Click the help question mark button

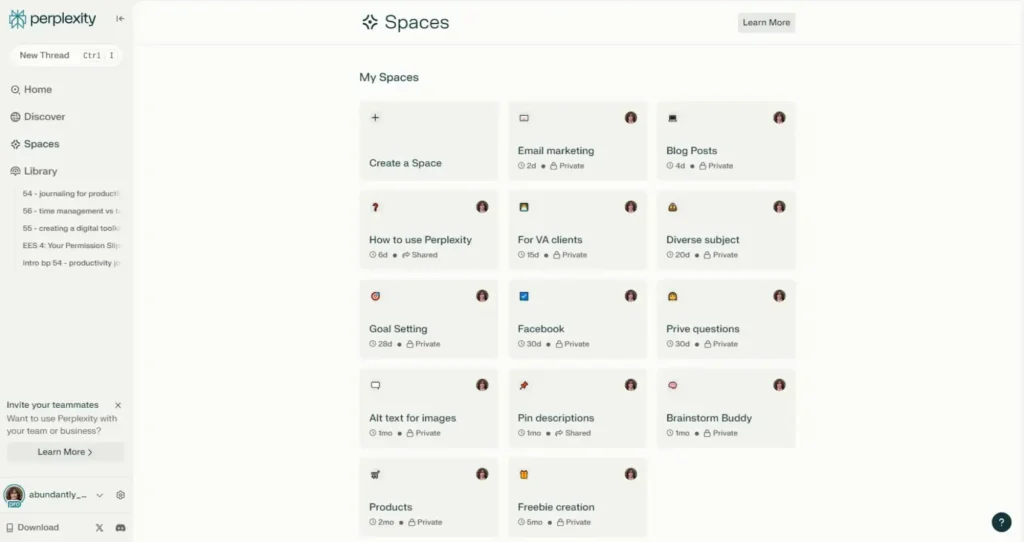coord(1001,522)
